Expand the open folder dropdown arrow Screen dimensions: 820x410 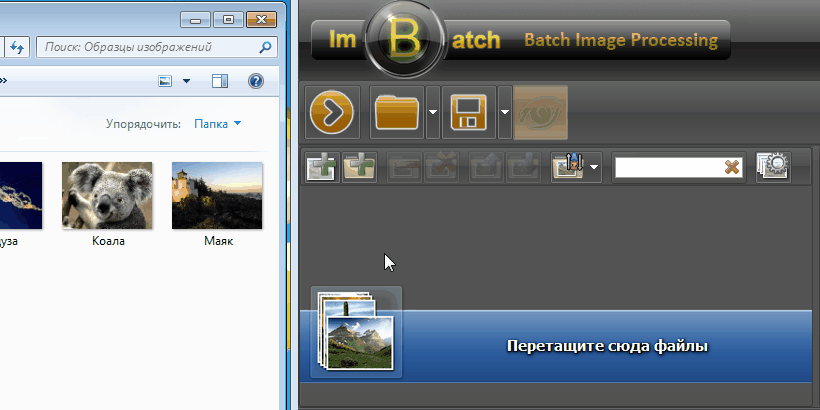coord(433,113)
